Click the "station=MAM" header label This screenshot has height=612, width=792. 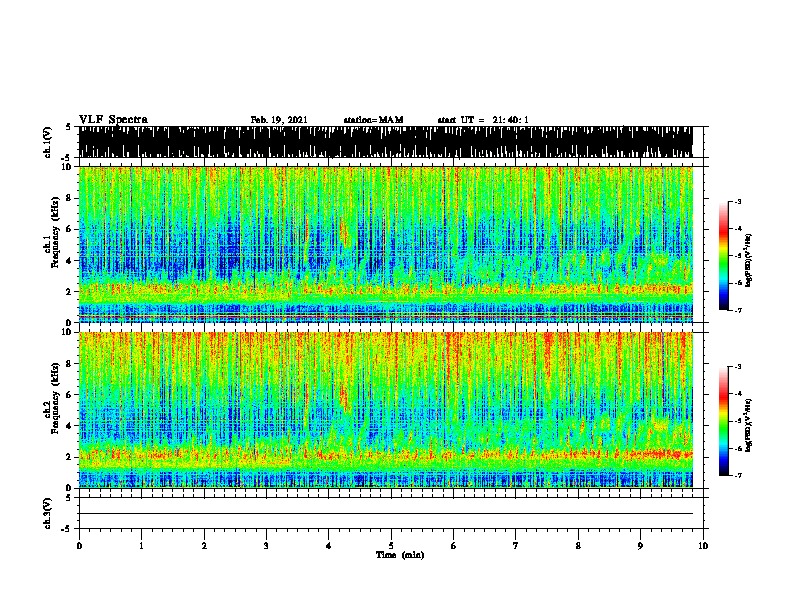click(373, 120)
